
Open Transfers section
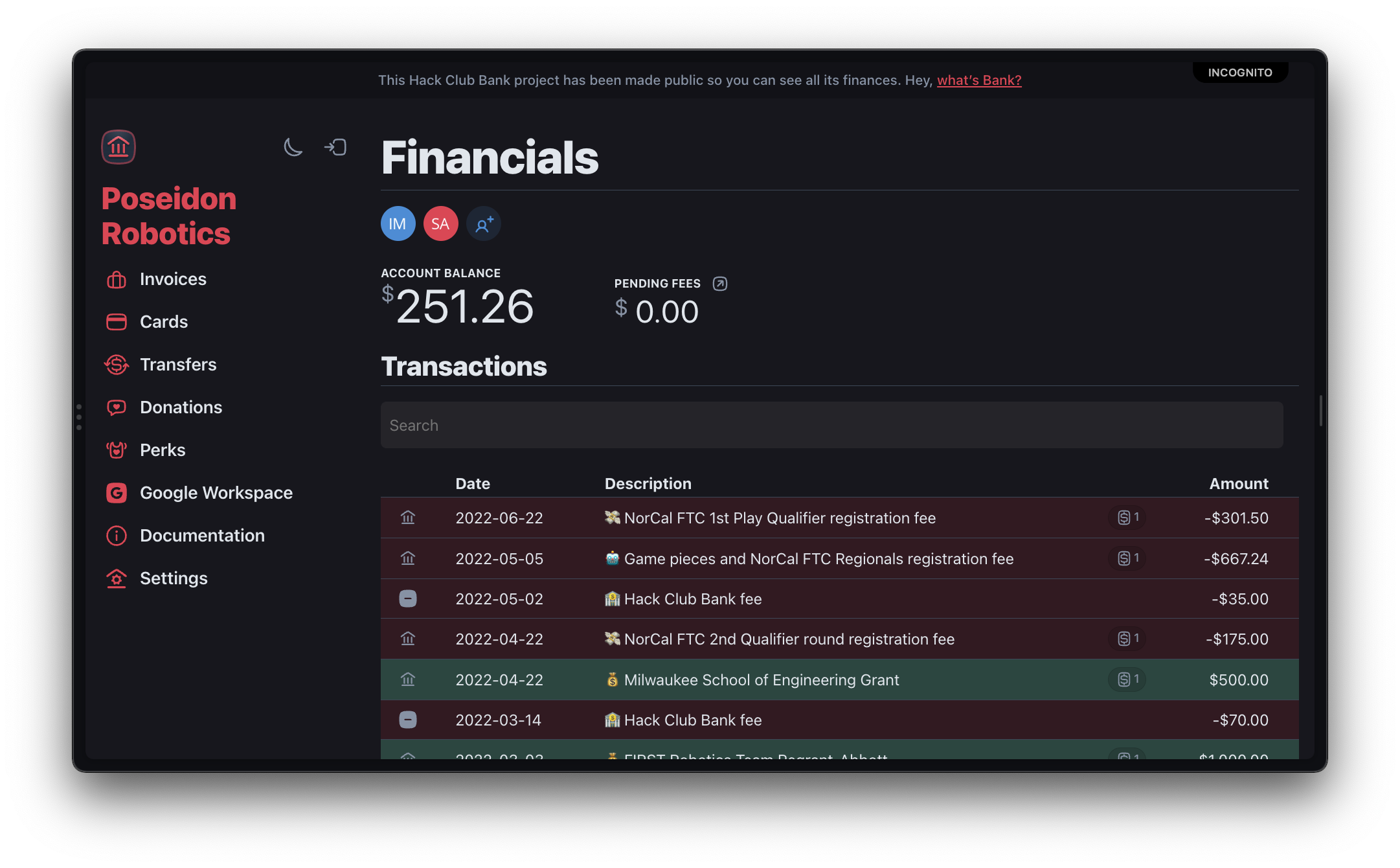178,365
